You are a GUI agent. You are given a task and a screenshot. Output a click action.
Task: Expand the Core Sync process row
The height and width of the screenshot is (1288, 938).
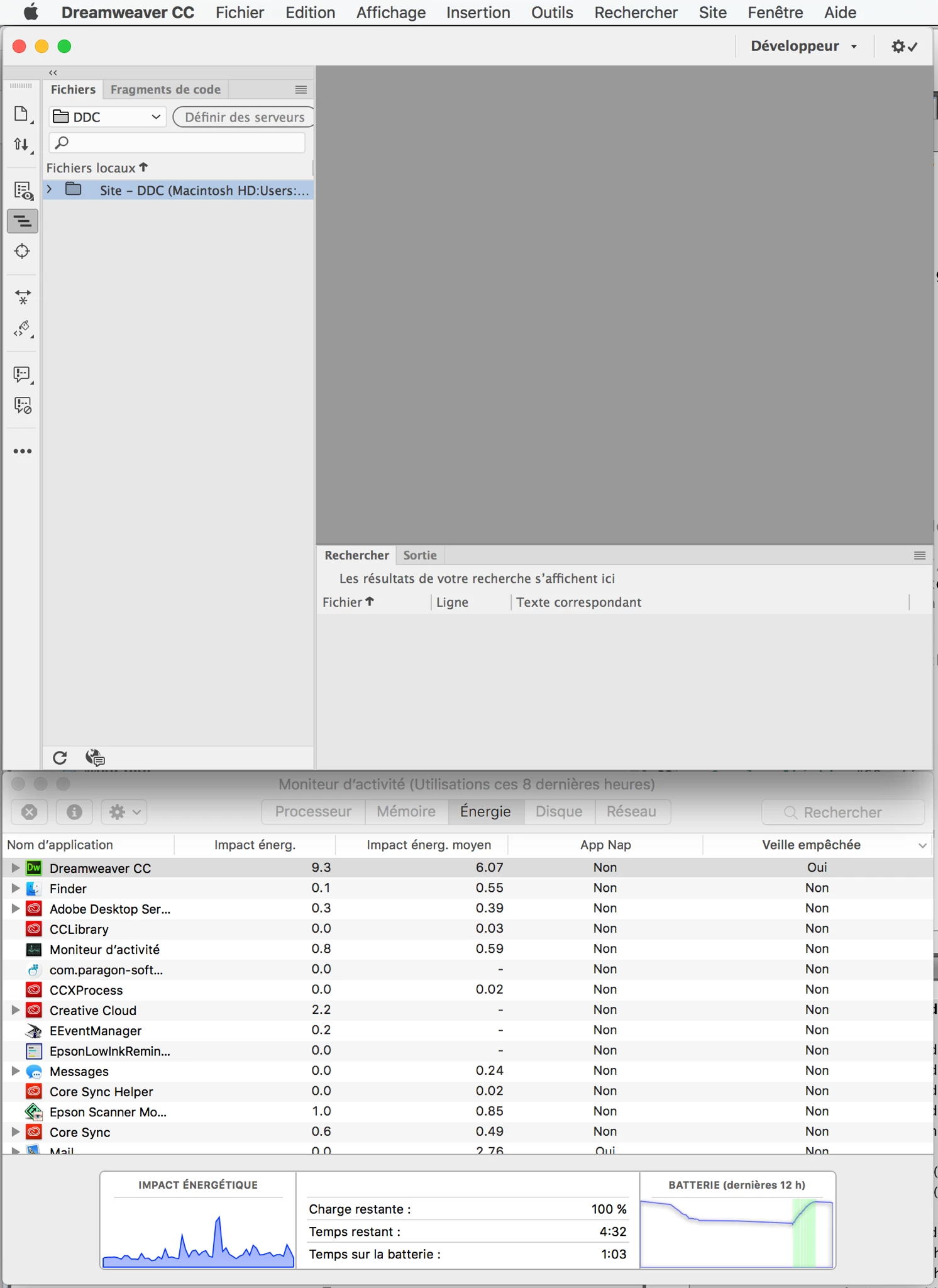15,1131
